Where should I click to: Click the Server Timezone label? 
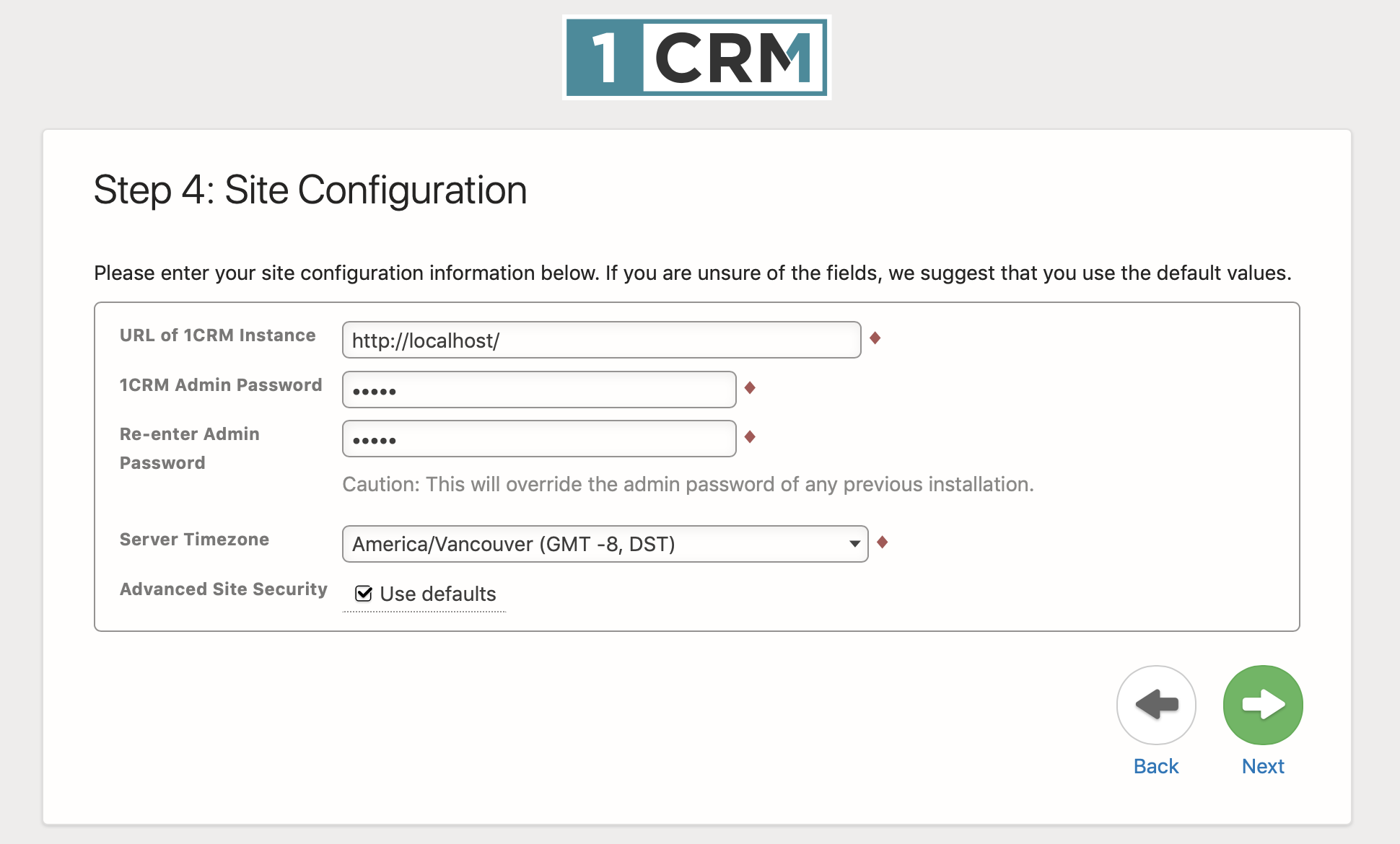point(194,540)
